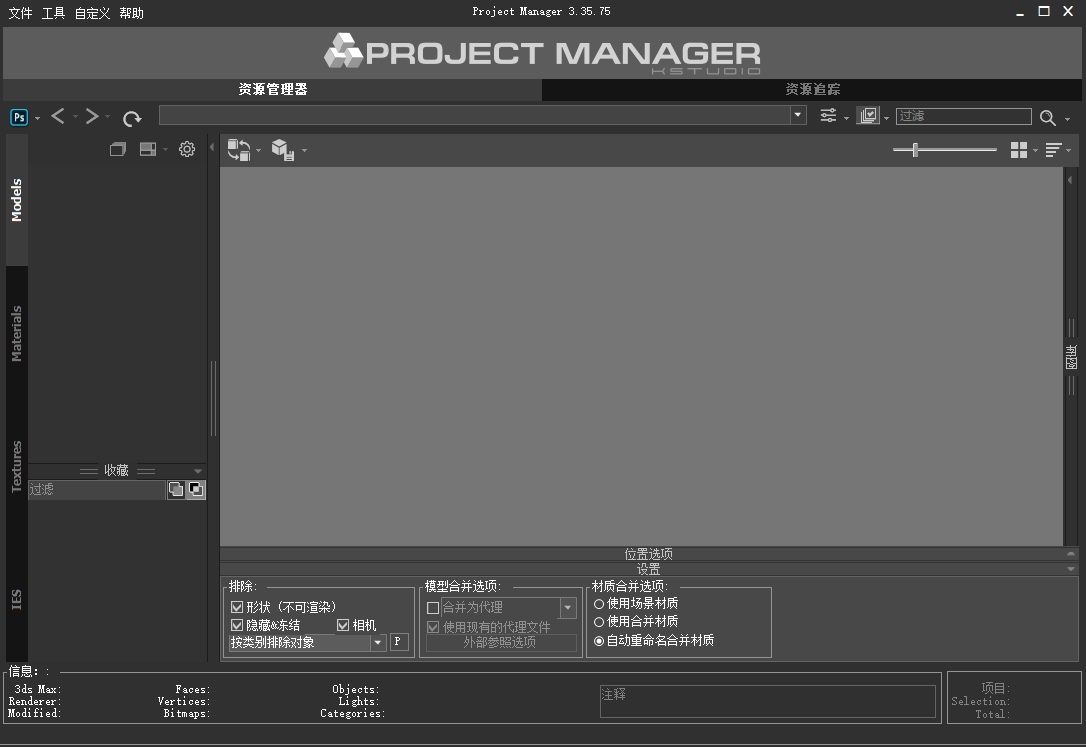
Task: Click the thumbnail size slider handle
Action: 915,150
